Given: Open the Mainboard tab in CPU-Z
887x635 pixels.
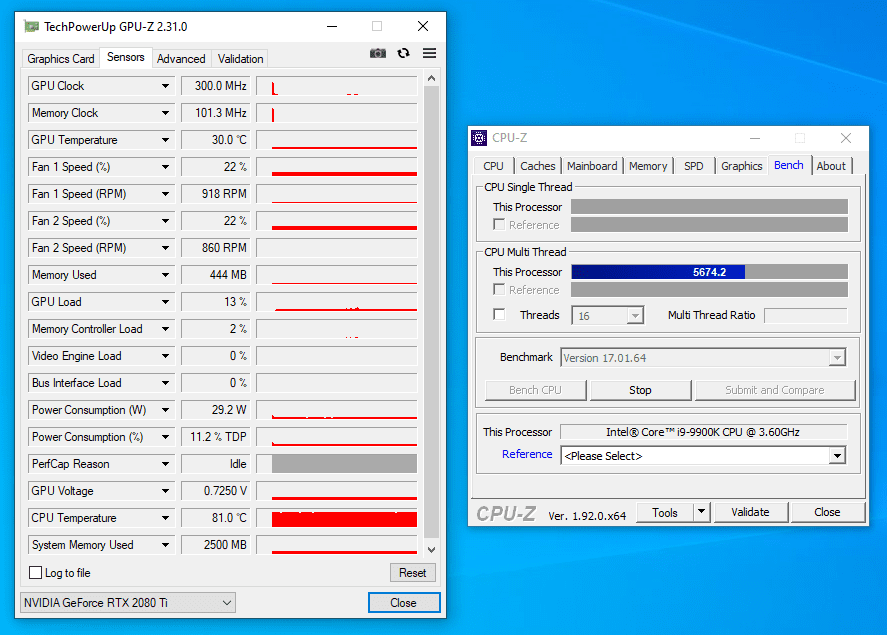Looking at the screenshot, I should [x=592, y=166].
